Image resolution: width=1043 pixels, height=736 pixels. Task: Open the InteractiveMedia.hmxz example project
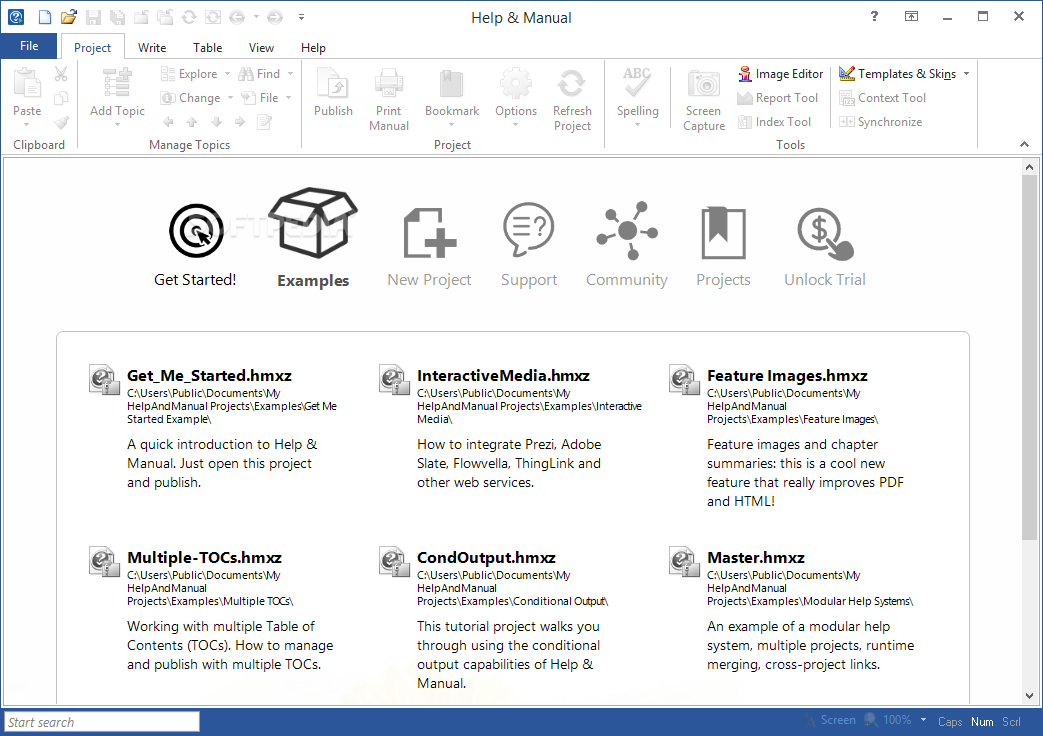503,376
